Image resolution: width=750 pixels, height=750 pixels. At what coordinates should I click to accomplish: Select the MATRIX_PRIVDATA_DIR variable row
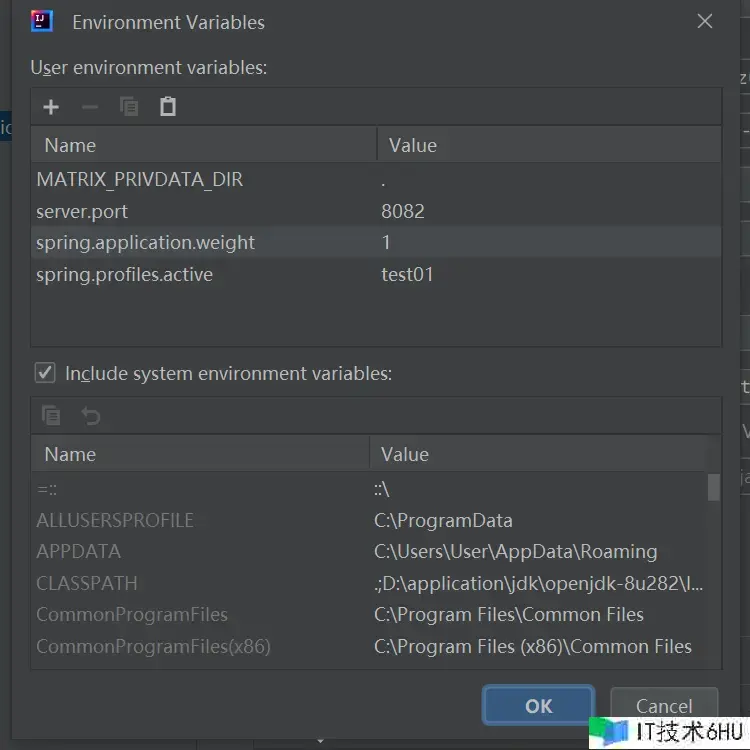point(140,180)
